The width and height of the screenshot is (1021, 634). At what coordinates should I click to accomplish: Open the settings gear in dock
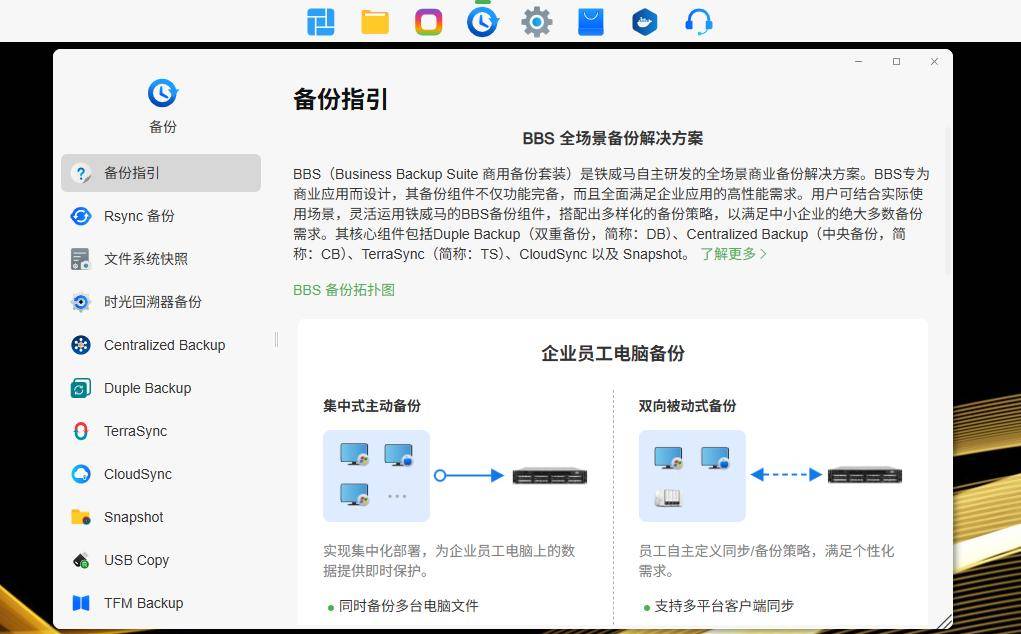click(537, 22)
